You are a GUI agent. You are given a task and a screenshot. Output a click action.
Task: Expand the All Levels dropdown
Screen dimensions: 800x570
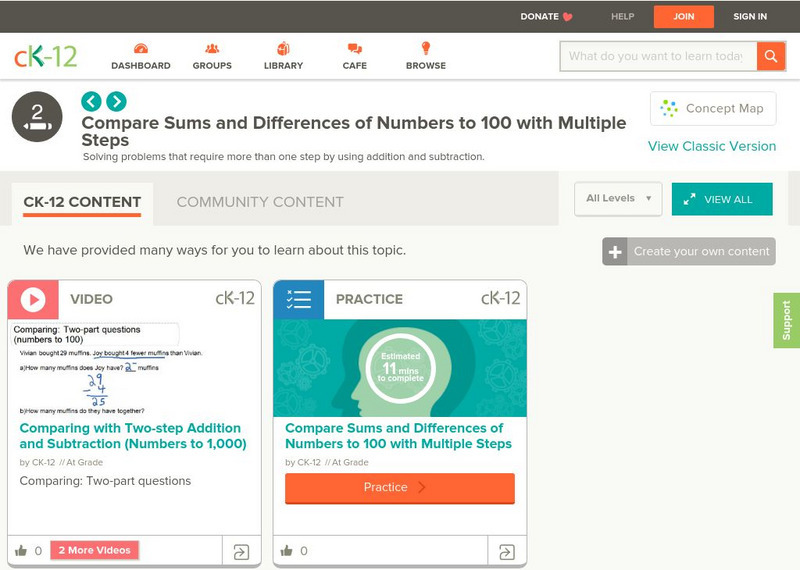(618, 199)
